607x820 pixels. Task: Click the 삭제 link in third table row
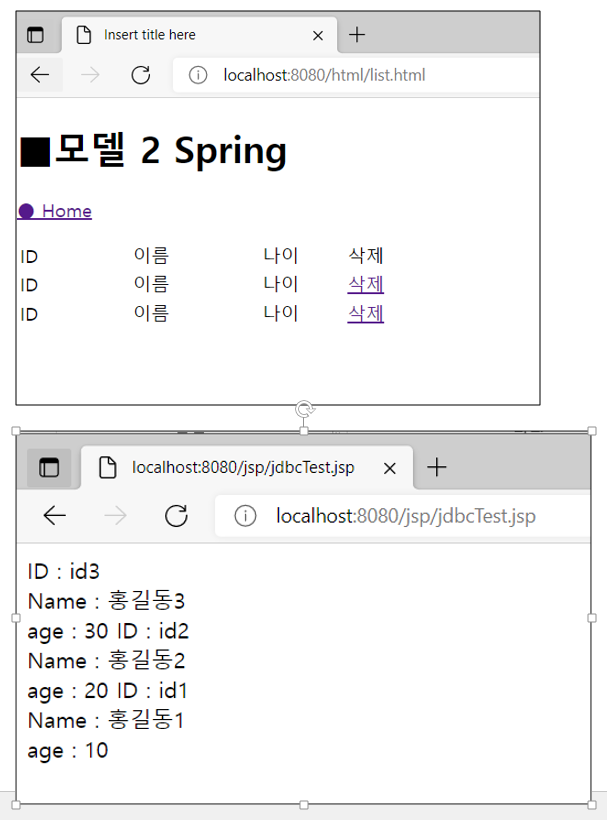(x=366, y=314)
